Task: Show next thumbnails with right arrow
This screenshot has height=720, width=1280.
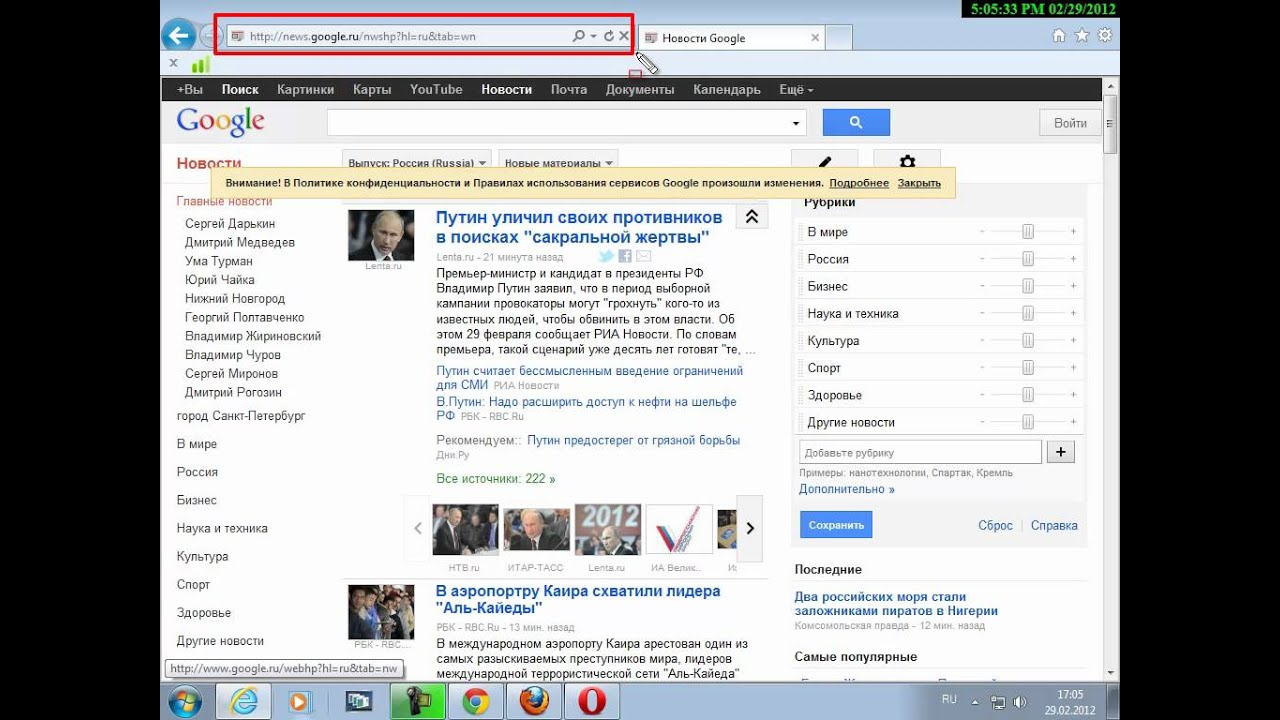Action: (750, 529)
